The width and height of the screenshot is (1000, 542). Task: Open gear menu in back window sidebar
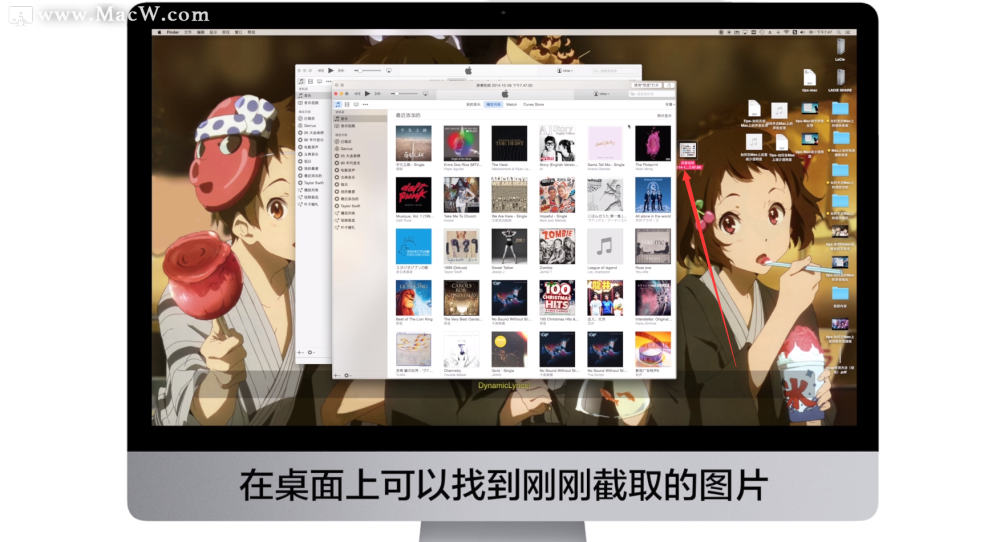pyautogui.click(x=311, y=352)
